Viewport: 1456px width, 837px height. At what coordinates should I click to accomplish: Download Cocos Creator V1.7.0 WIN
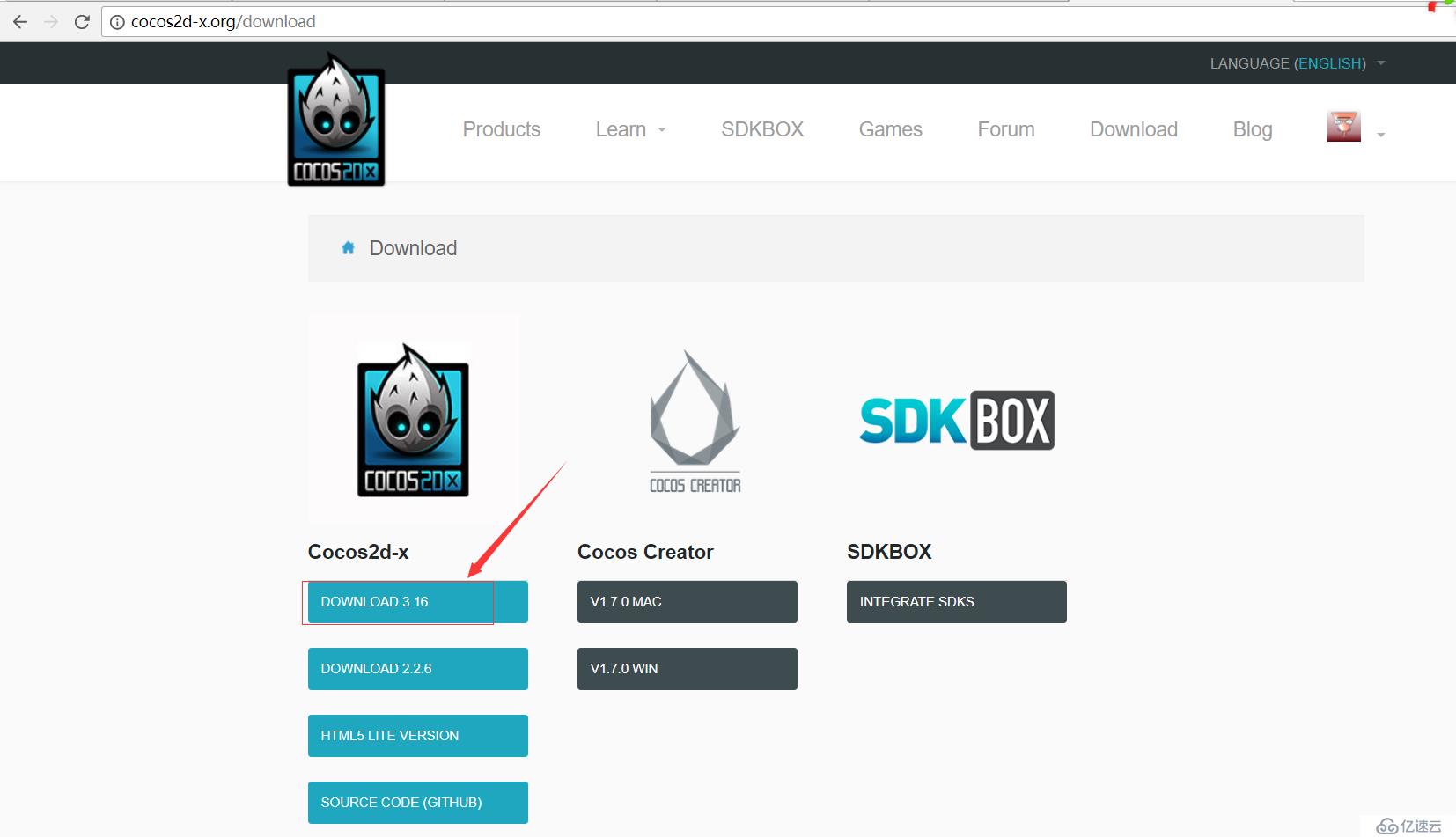click(688, 669)
